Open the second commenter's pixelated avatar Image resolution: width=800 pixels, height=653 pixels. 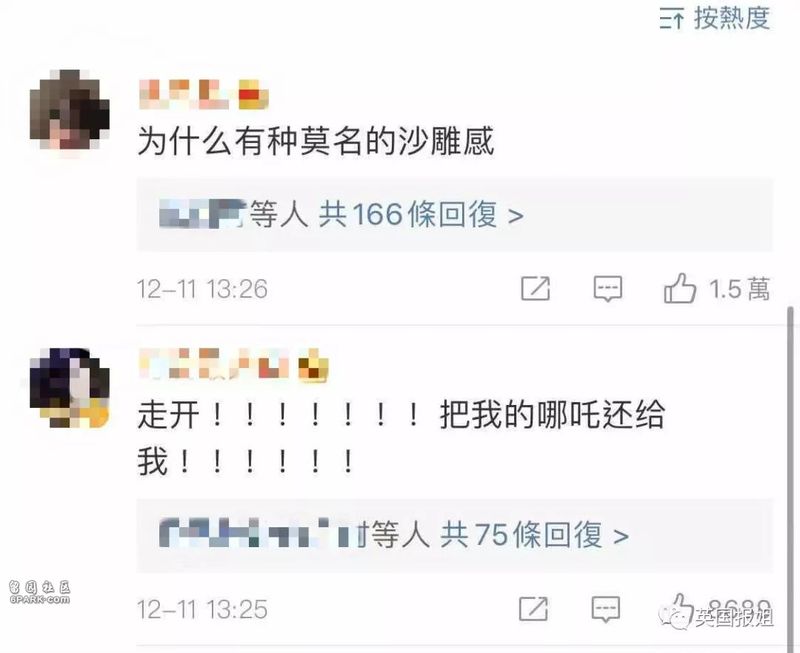(x=69, y=388)
